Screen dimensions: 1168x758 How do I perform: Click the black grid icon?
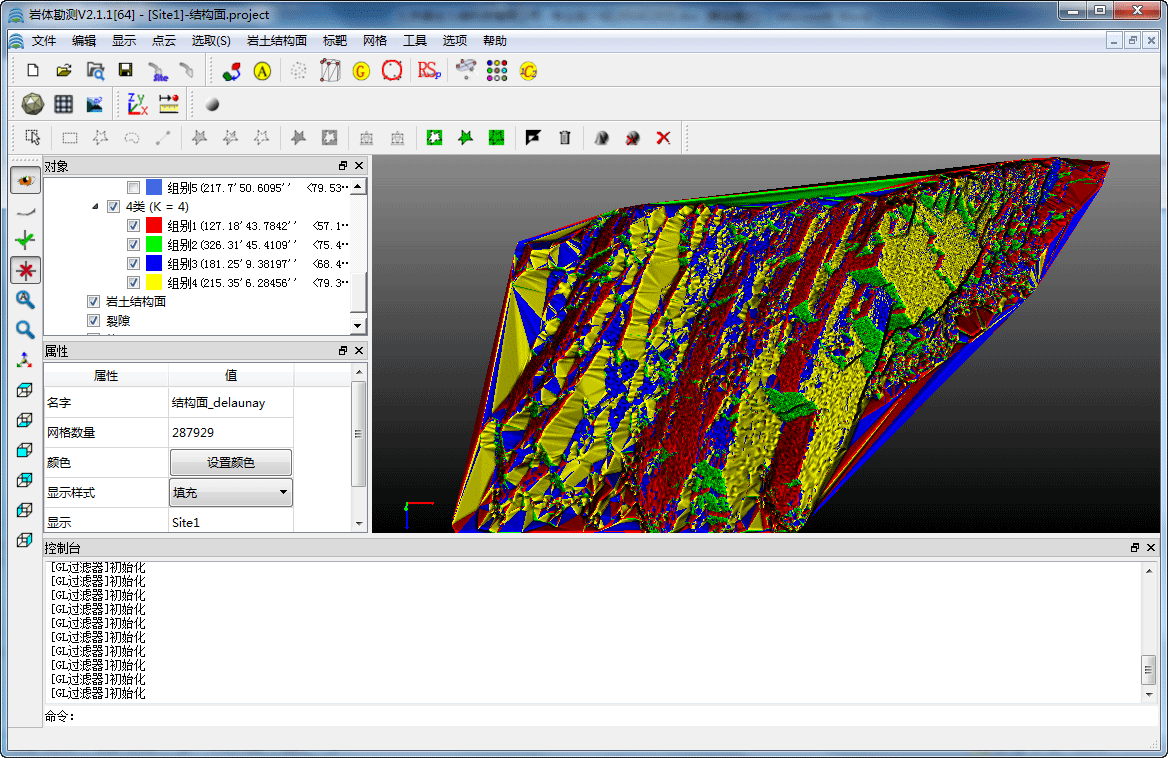tap(63, 104)
